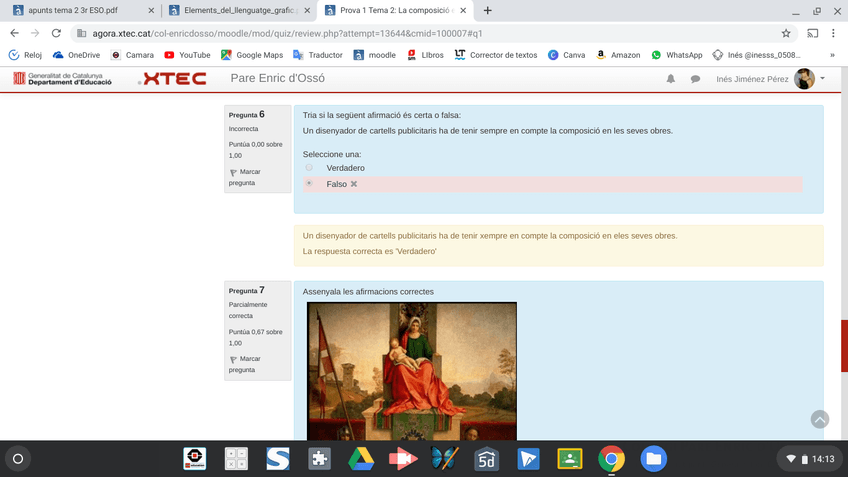Screen dimensions: 848x477
Task: Open the red video camera app in shelf
Action: 403,459
